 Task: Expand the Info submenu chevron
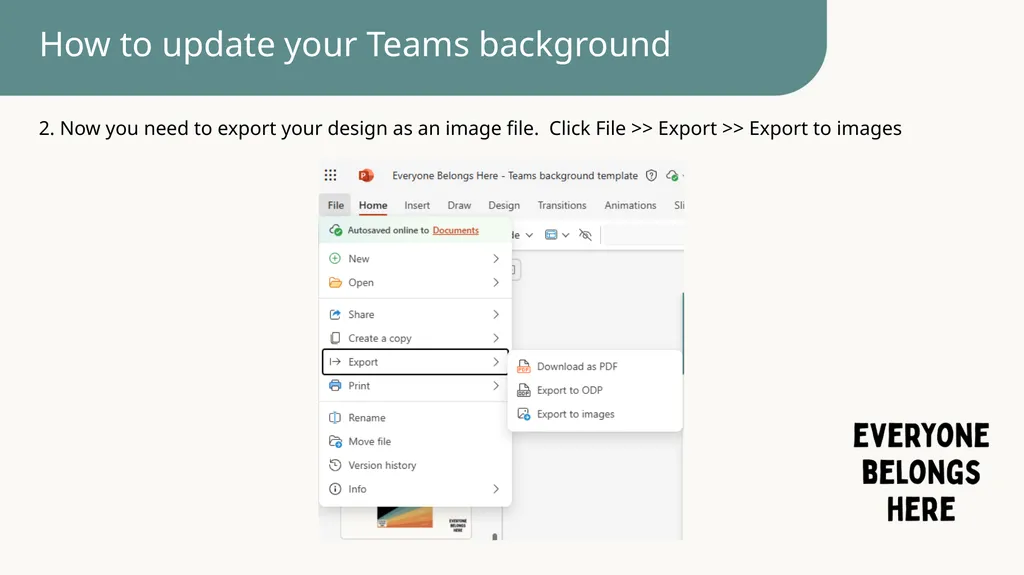click(496, 489)
